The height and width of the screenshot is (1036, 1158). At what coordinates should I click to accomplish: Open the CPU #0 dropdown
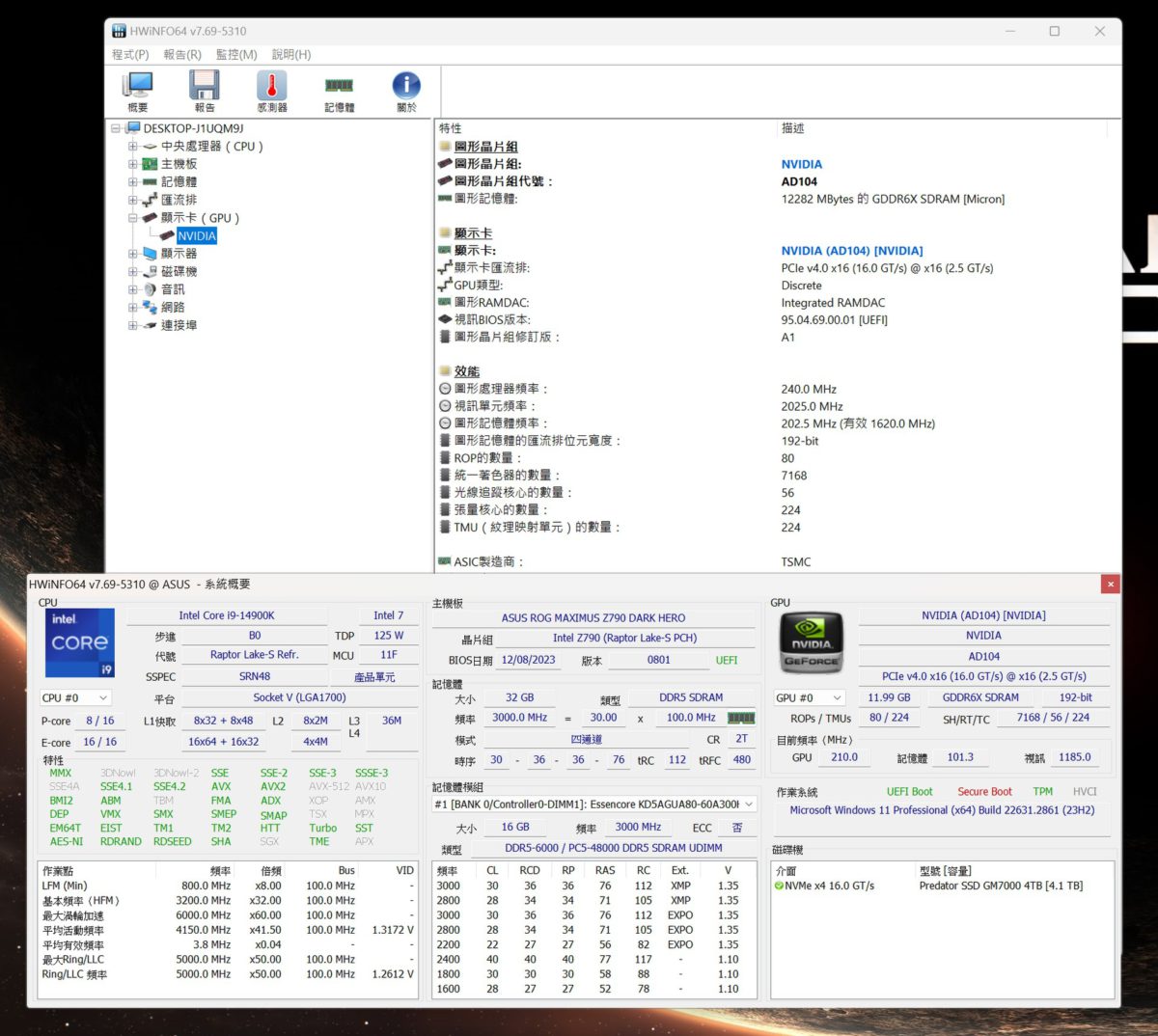tap(75, 697)
